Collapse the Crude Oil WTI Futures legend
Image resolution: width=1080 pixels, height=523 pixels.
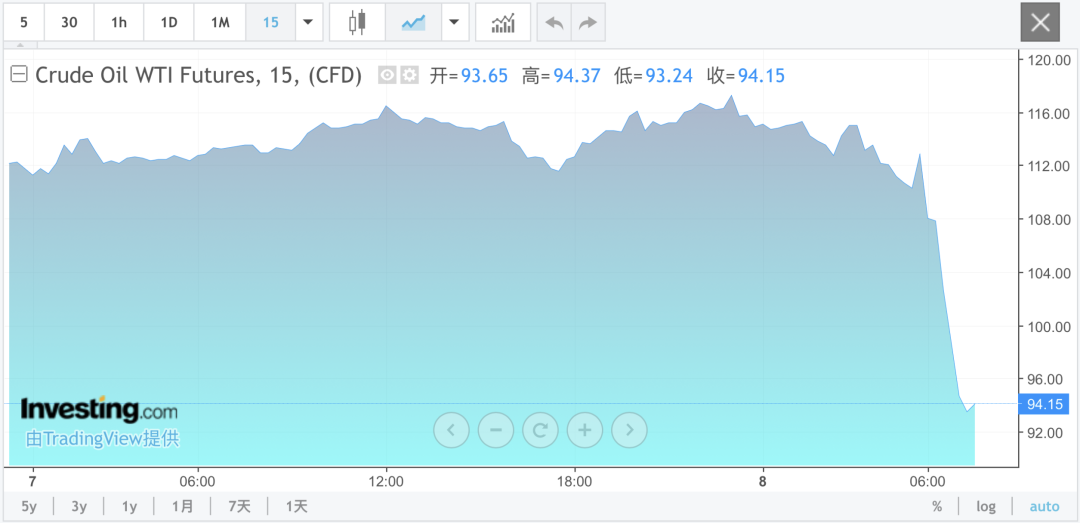click(18, 75)
